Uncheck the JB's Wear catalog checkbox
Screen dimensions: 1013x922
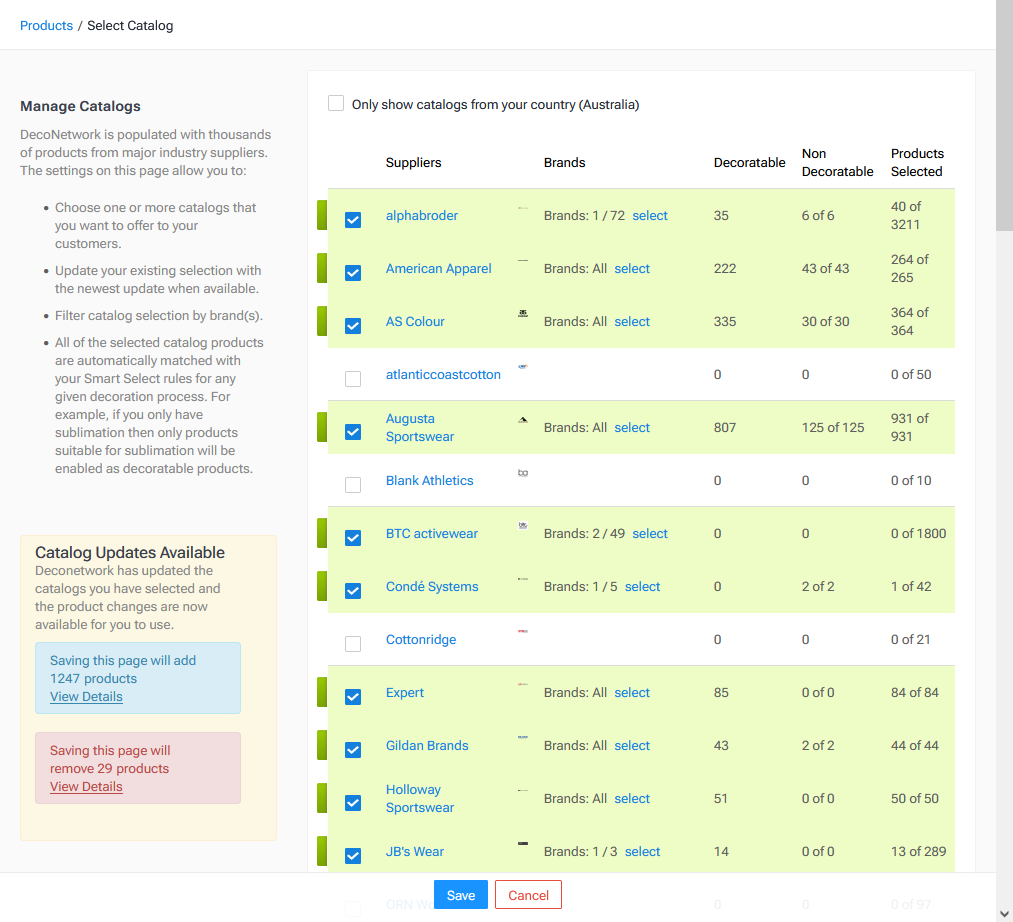click(x=353, y=855)
